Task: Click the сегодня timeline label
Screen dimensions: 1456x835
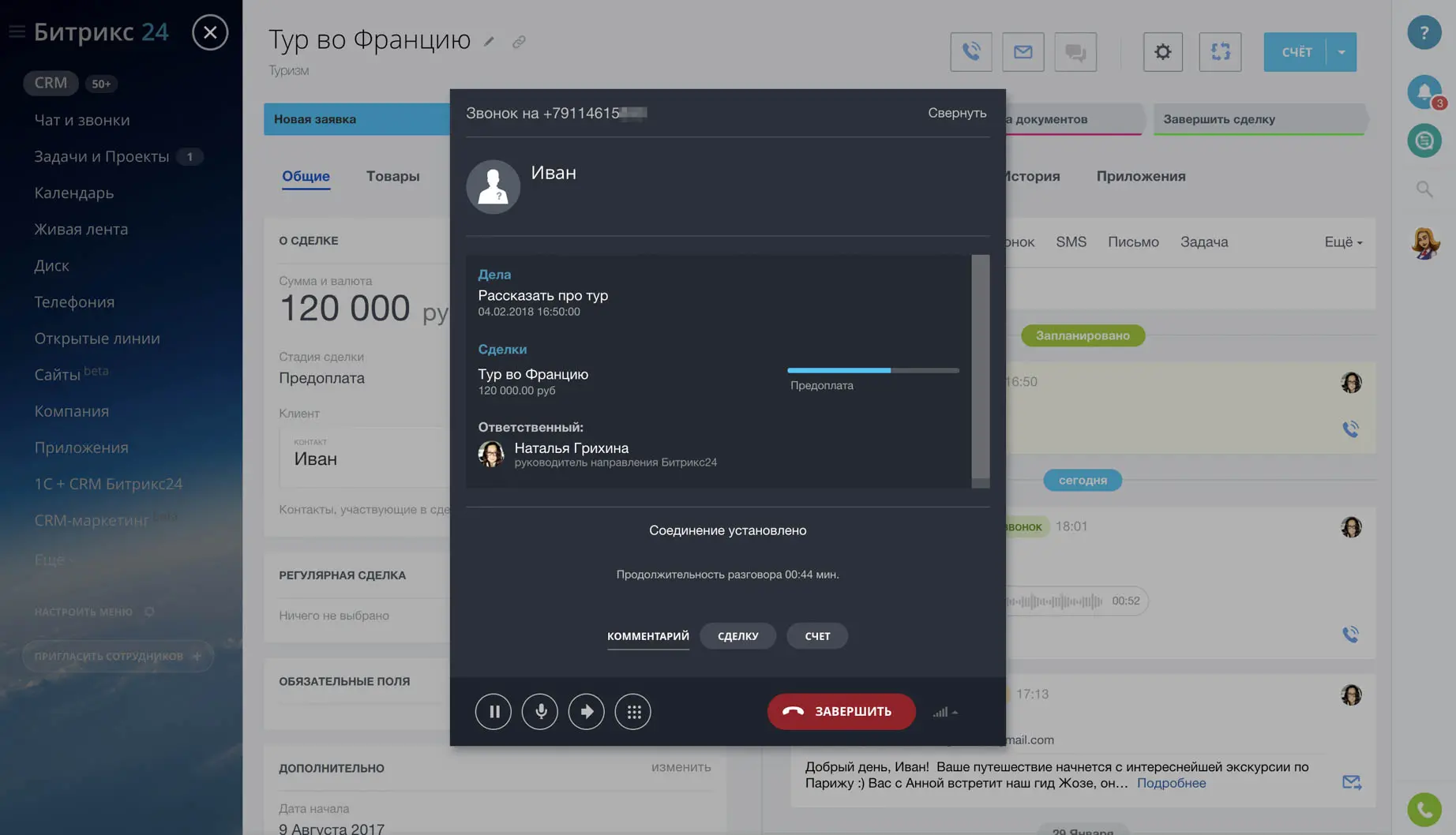Action: [1083, 480]
